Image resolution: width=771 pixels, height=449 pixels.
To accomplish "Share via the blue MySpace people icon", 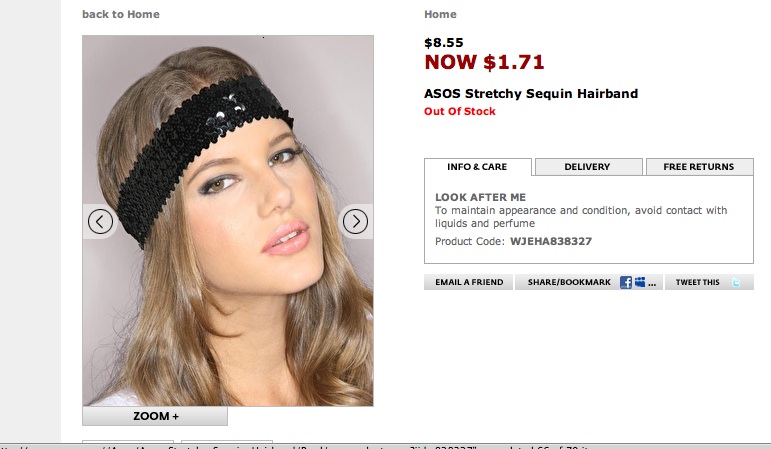I will pos(640,282).
